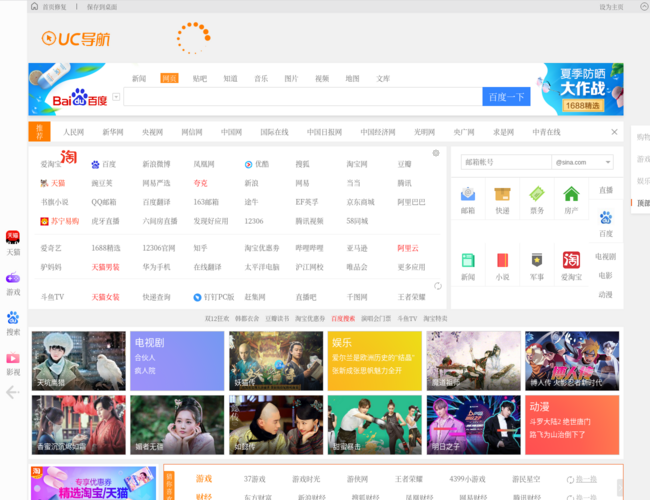Click the 百度一下 search button
The height and width of the screenshot is (500, 650).
coord(506,97)
